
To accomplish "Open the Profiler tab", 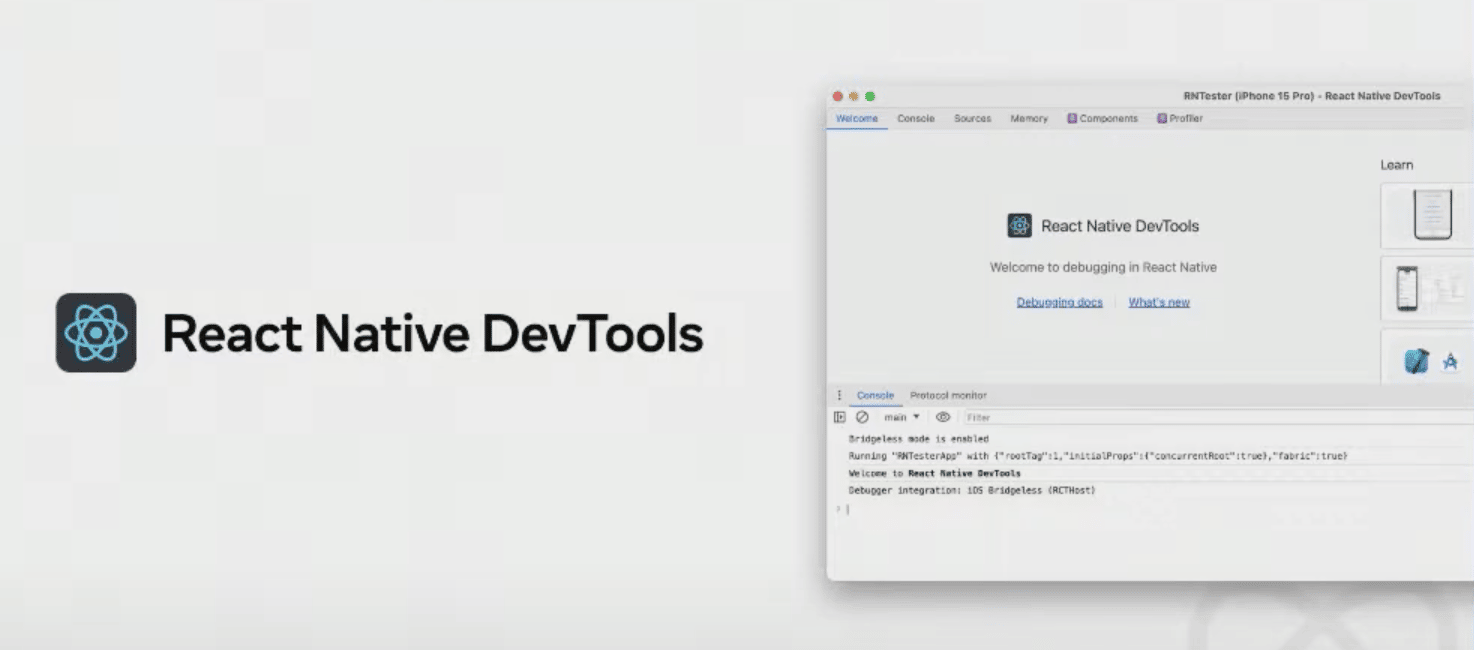I will pos(1180,118).
